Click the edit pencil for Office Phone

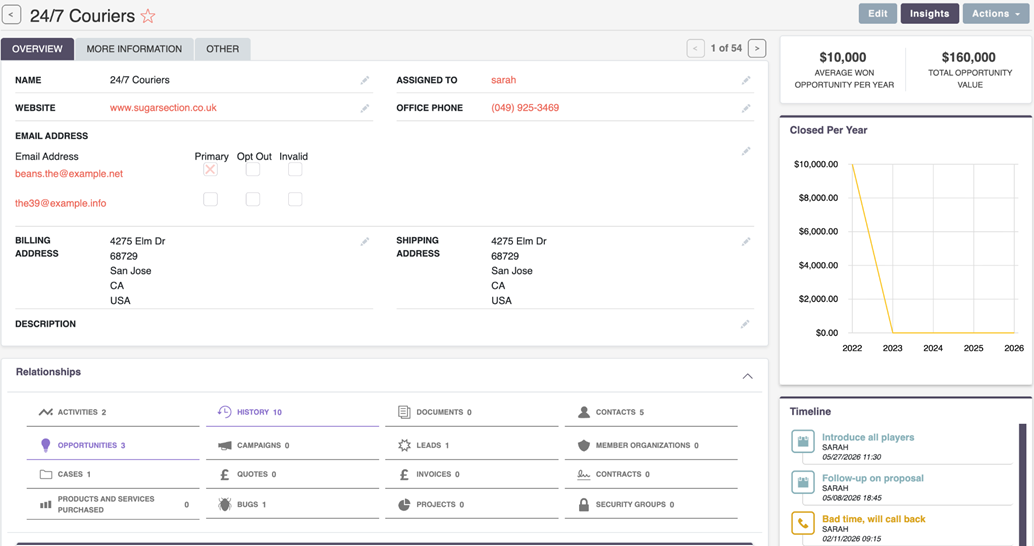pyautogui.click(x=746, y=108)
